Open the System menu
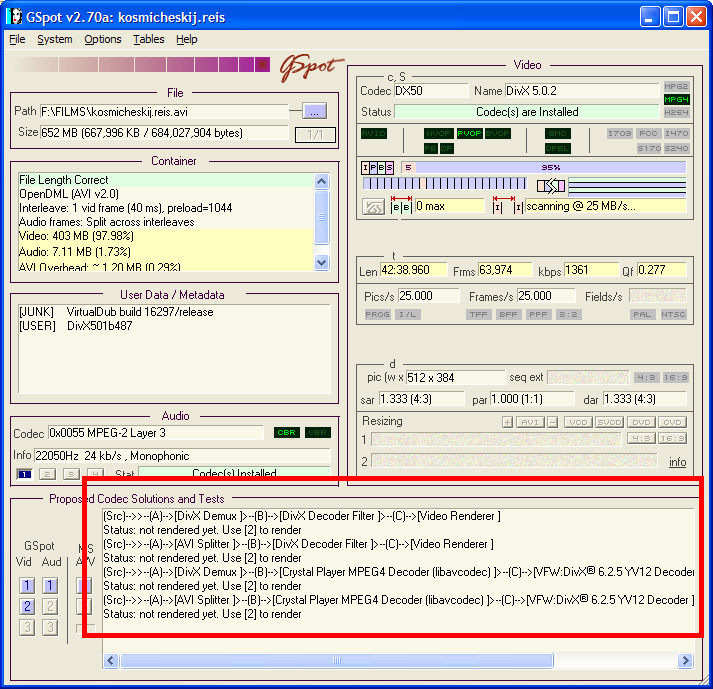 55,40
